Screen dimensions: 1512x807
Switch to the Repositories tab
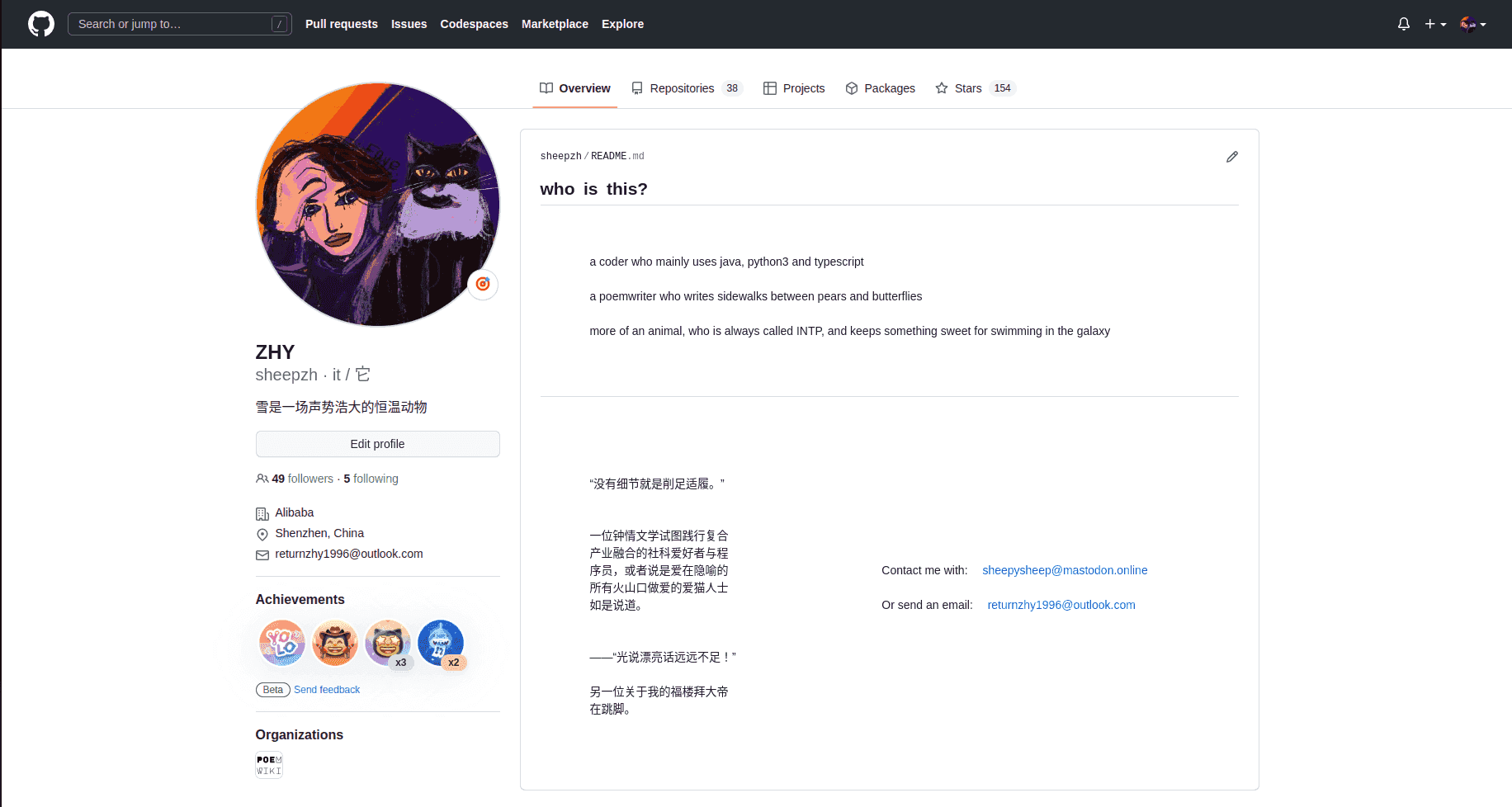(x=687, y=88)
